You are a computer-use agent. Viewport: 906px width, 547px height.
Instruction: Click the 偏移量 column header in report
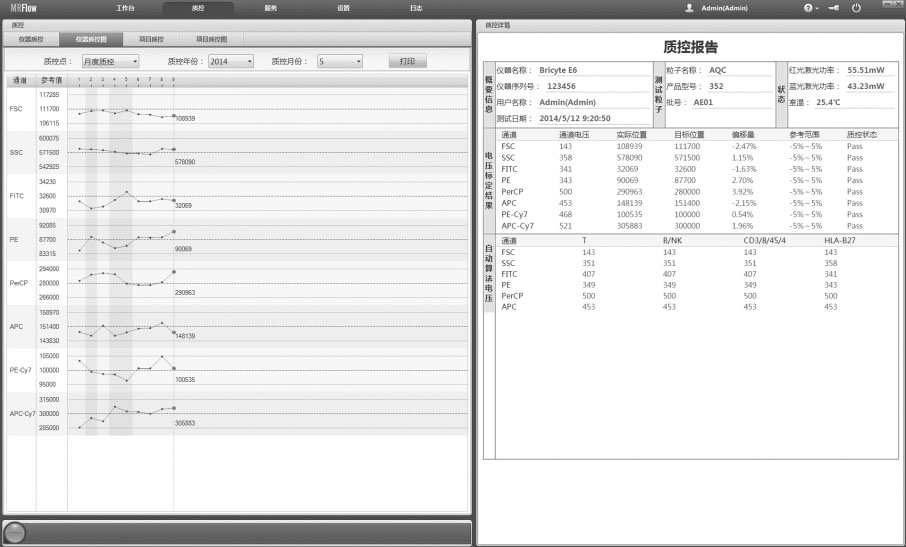tap(743, 135)
